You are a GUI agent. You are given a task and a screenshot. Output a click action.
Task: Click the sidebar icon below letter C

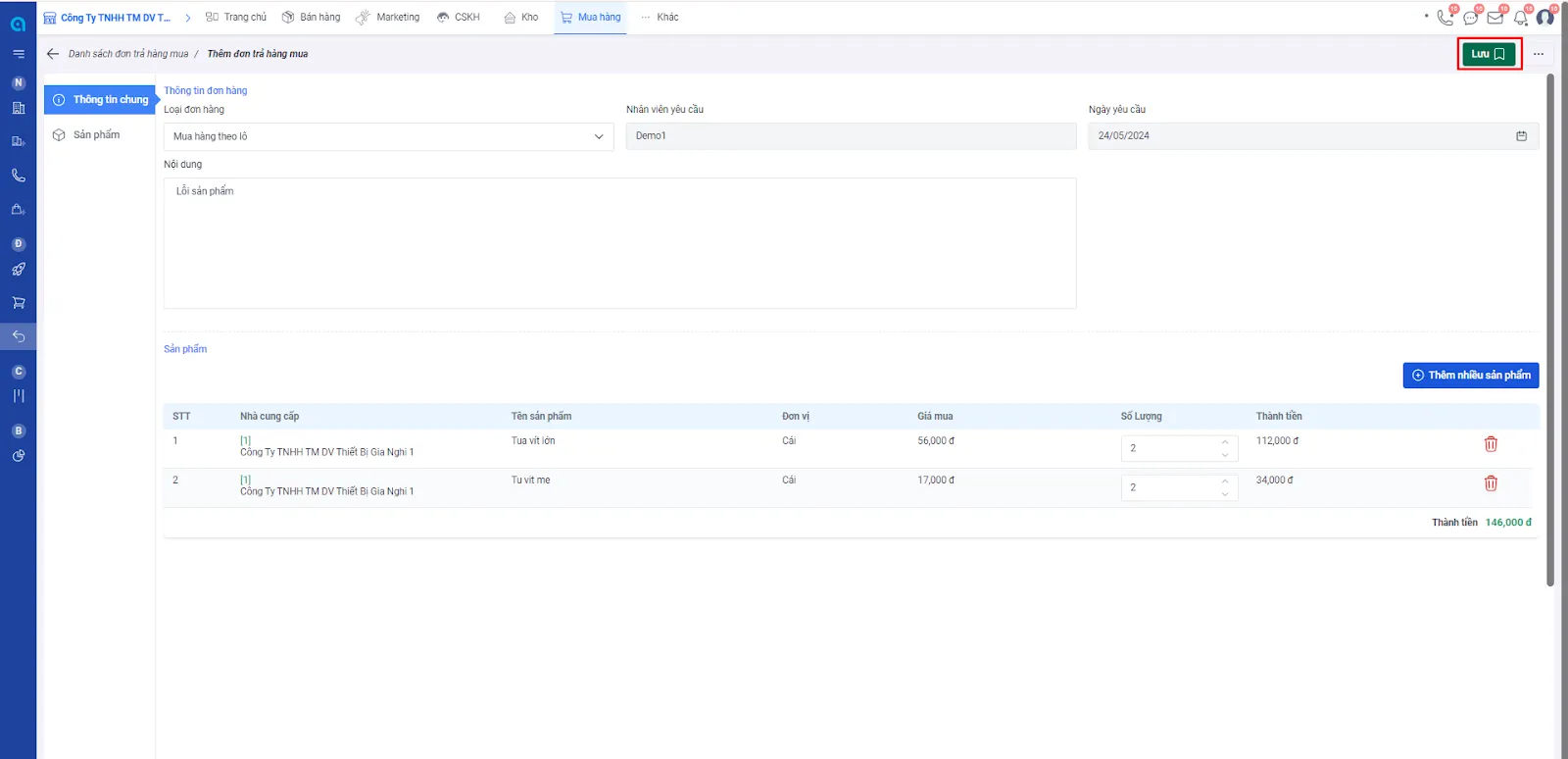(x=18, y=396)
